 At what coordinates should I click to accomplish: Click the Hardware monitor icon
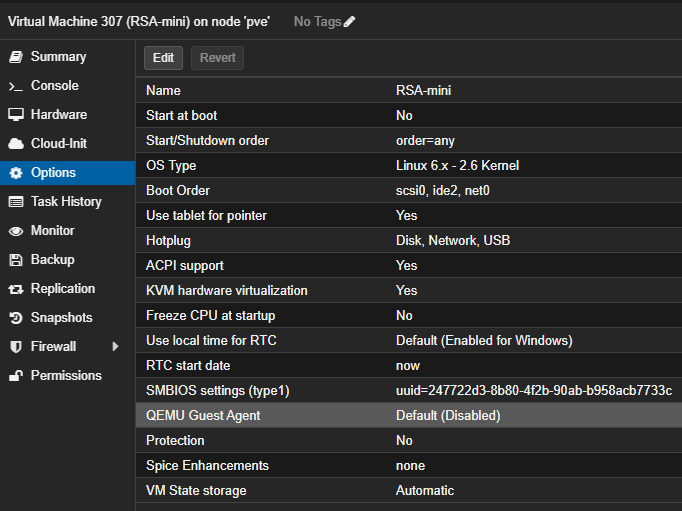15,115
